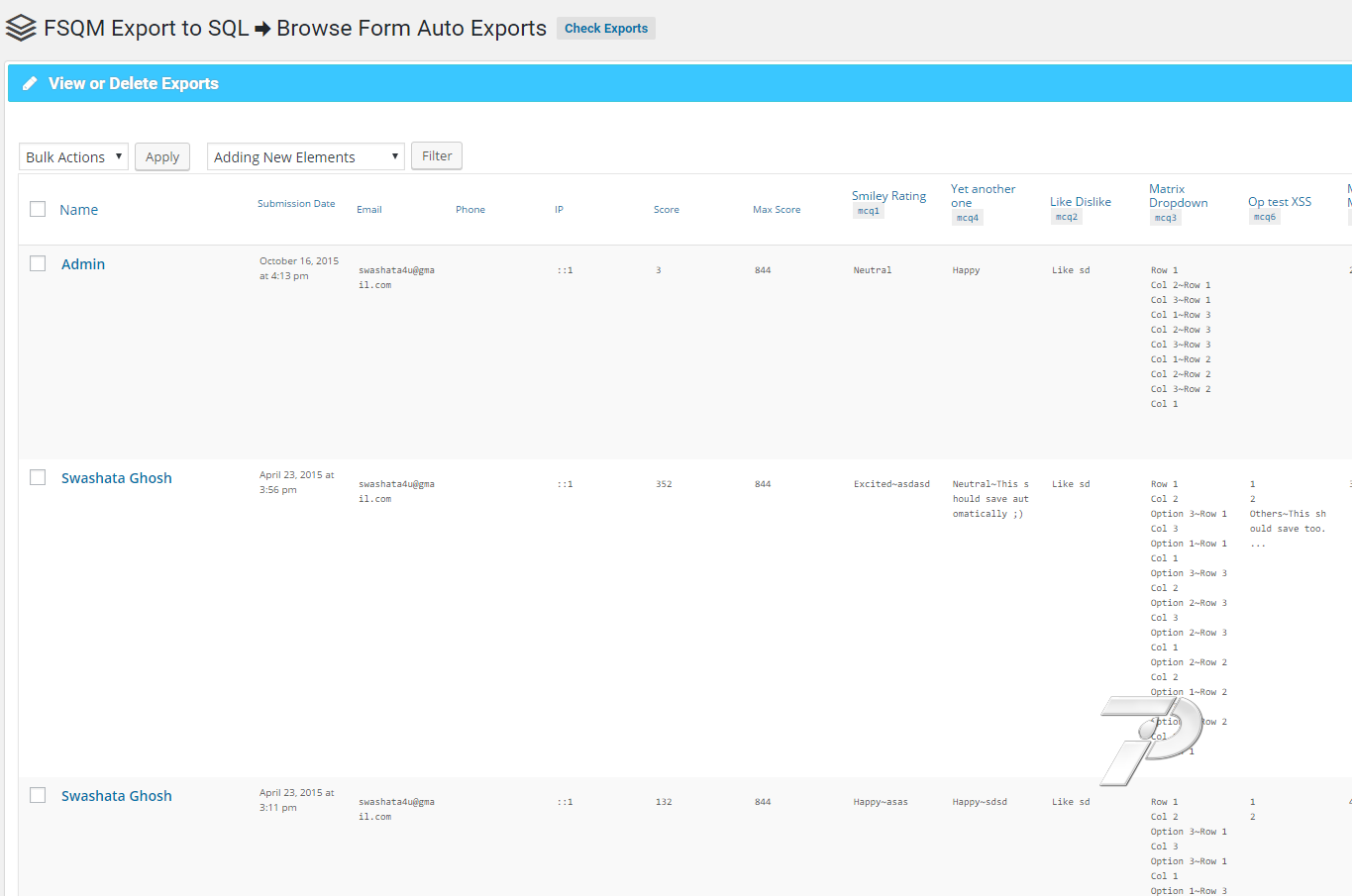Open the Admin submission link
The height and width of the screenshot is (896, 1352).
(83, 264)
